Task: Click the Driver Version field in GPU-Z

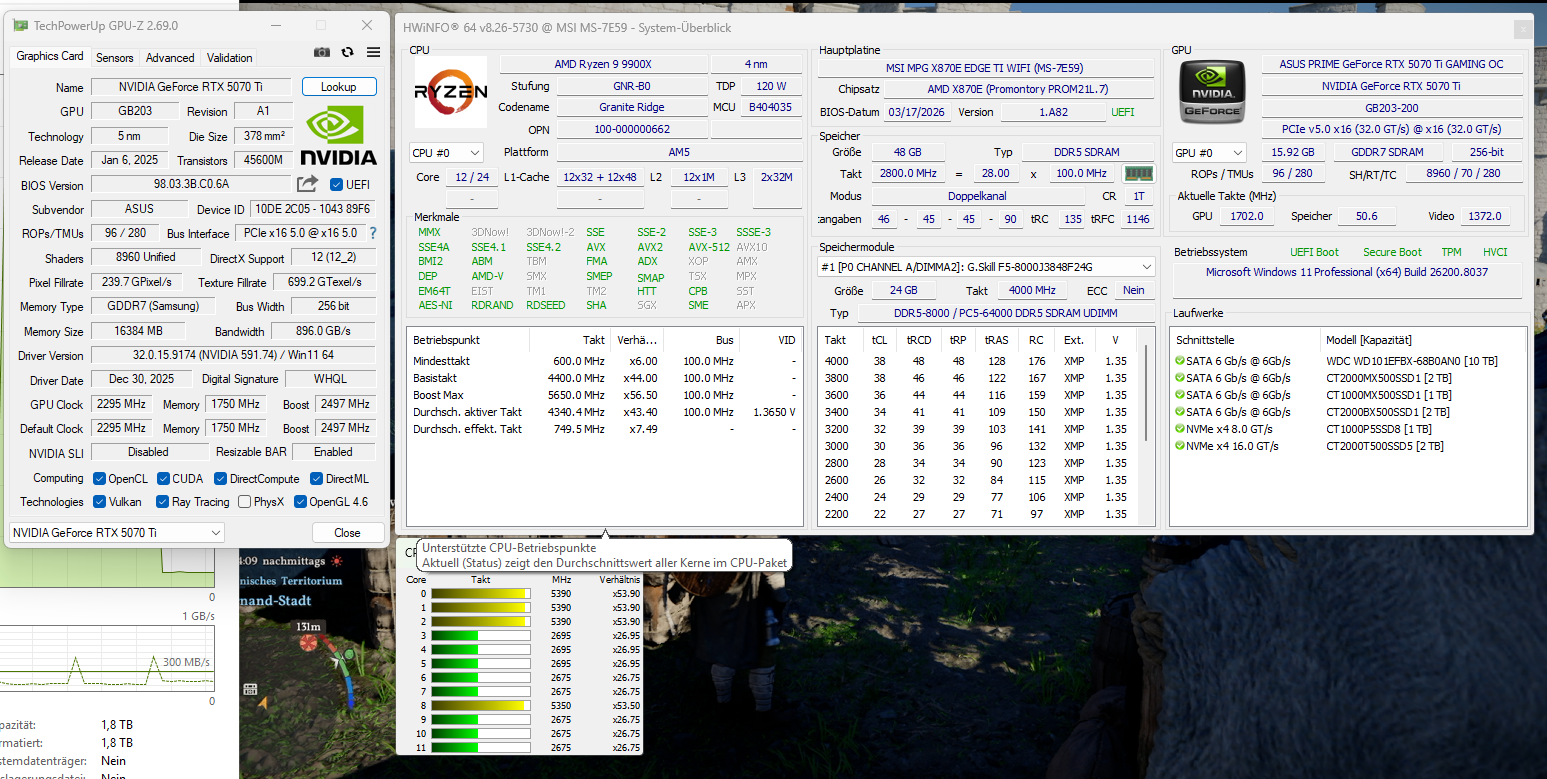Action: pyautogui.click(x=233, y=355)
